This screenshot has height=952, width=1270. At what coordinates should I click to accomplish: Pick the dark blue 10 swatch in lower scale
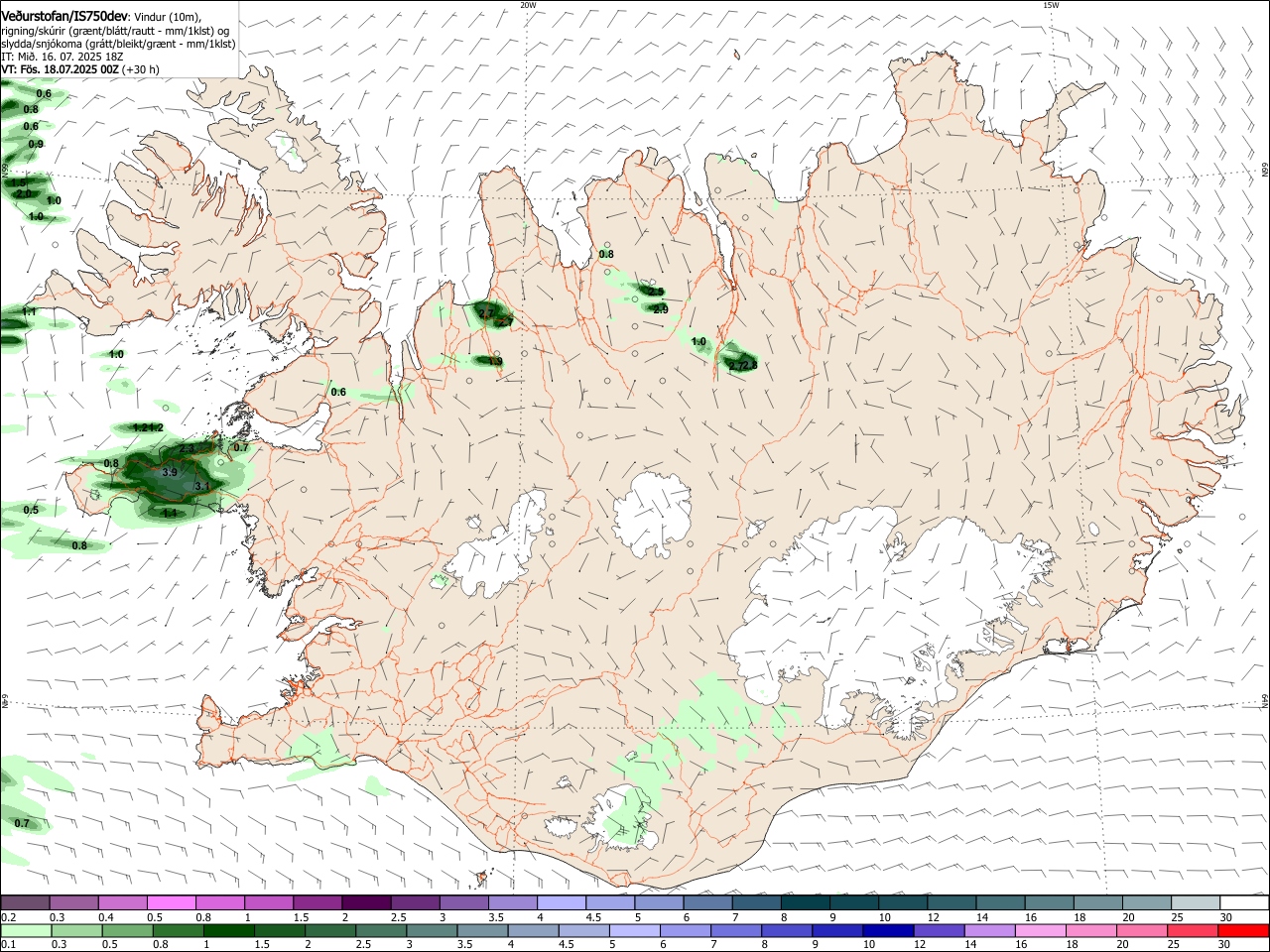888,931
